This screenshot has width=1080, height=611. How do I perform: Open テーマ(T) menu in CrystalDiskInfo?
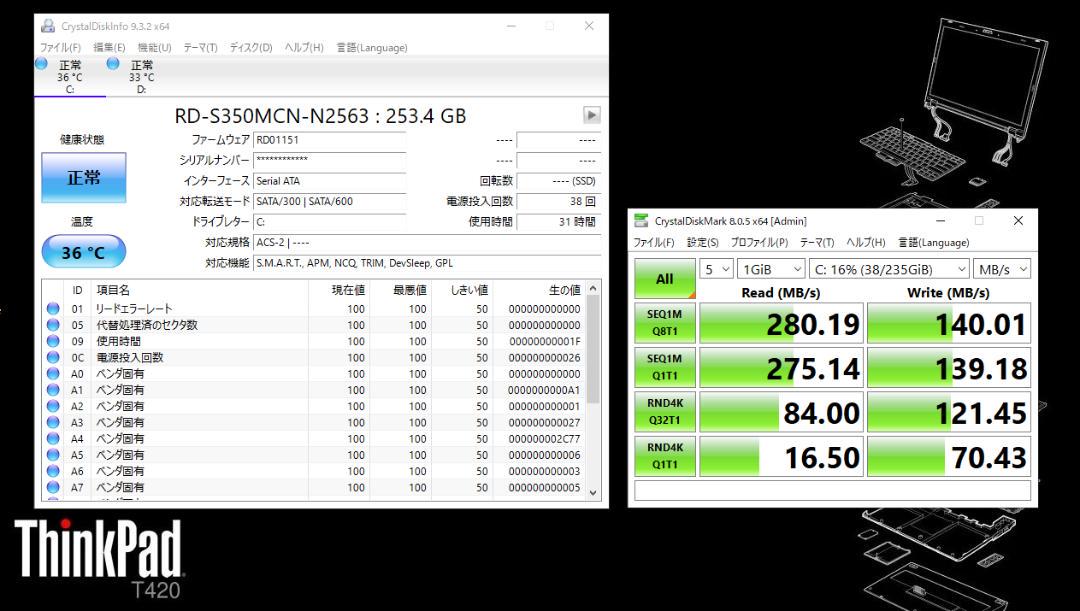[200, 48]
